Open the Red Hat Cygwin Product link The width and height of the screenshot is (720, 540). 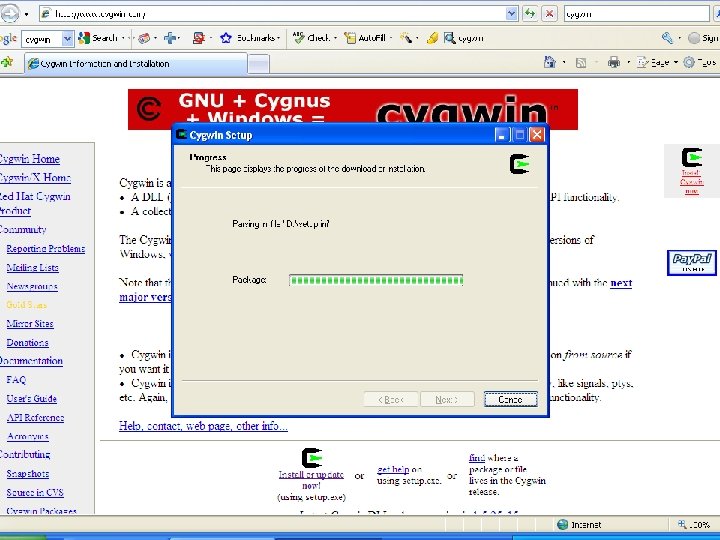pyautogui.click(x=35, y=203)
